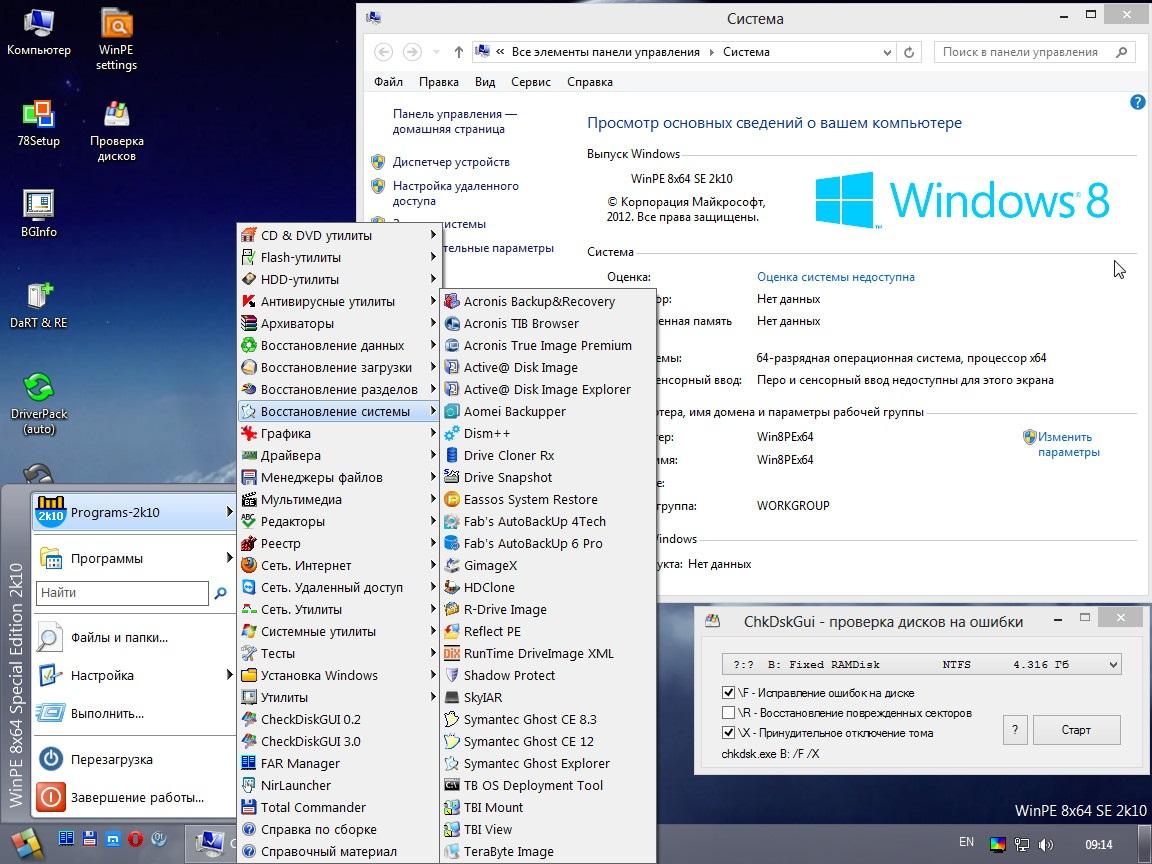1152x864 pixels.
Task: Open the Сервис menu in the Система window
Action: (x=530, y=82)
